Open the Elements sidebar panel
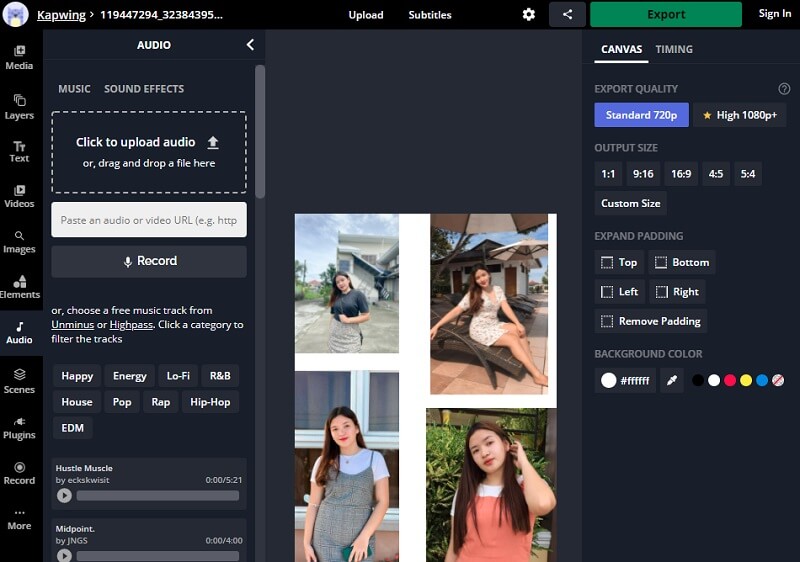Image resolution: width=800 pixels, height=562 pixels. click(19, 287)
